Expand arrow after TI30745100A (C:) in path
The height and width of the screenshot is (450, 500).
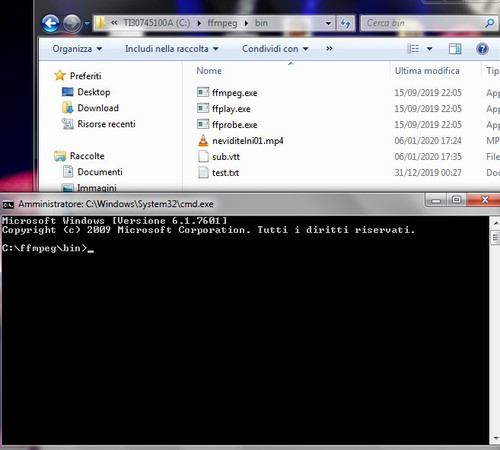click(x=199, y=23)
